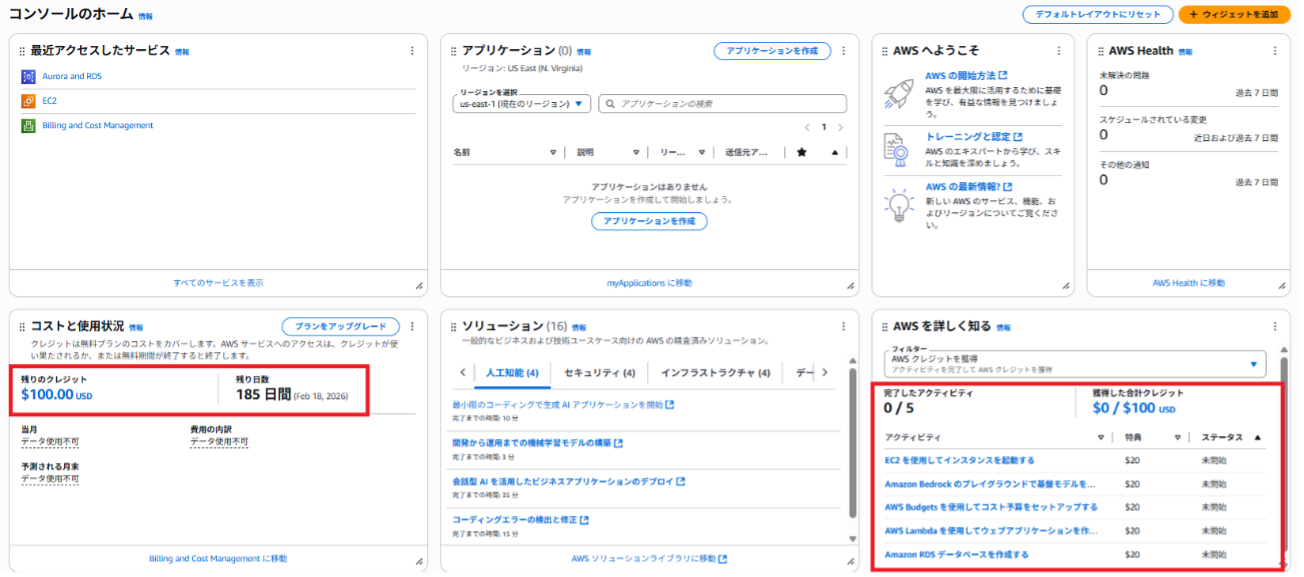Select the 人工知能 (4) tab
Image resolution: width=1304 pixels, height=577 pixels.
coord(512,372)
